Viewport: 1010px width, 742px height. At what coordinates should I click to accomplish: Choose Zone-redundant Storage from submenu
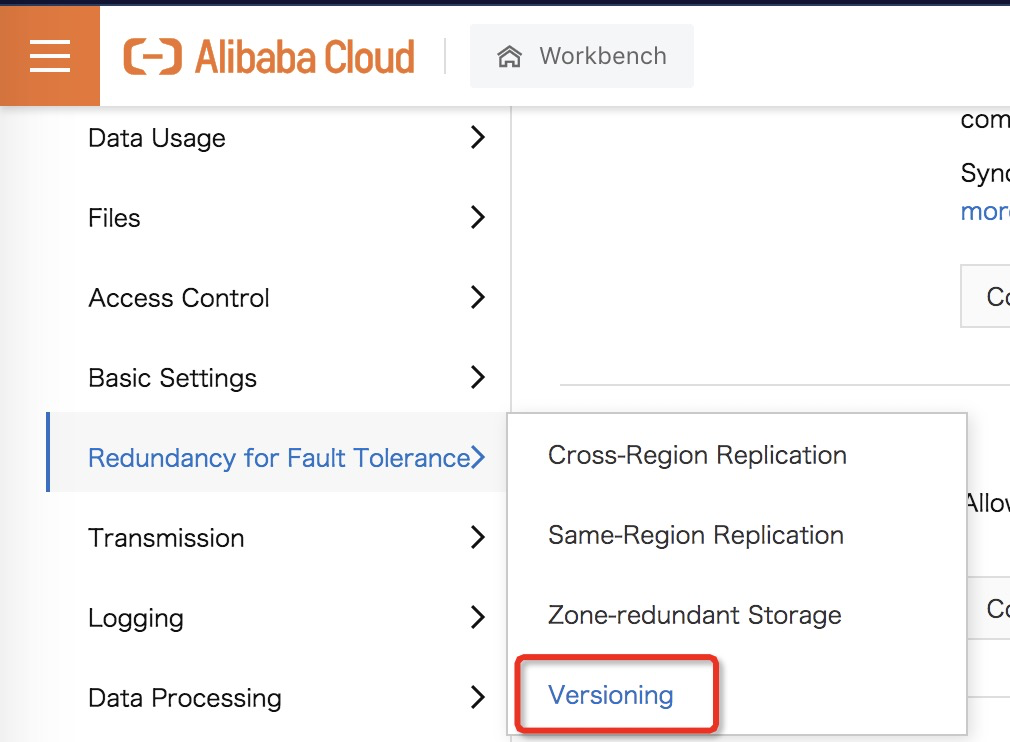(695, 615)
